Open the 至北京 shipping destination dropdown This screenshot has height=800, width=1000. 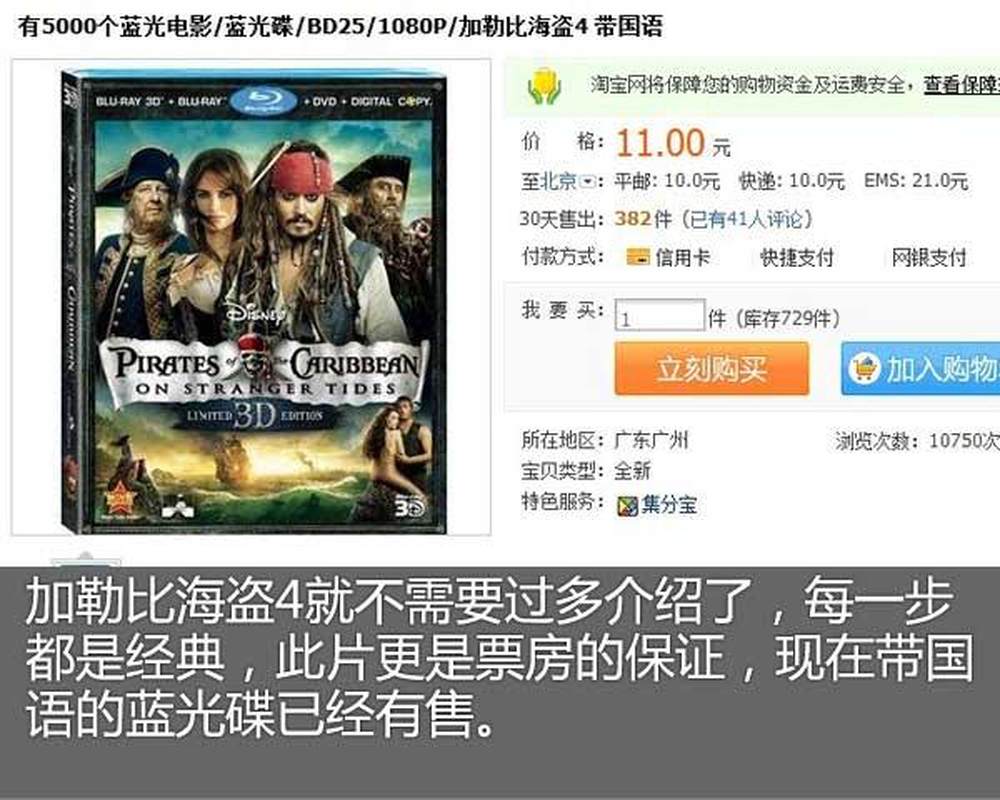click(559, 182)
